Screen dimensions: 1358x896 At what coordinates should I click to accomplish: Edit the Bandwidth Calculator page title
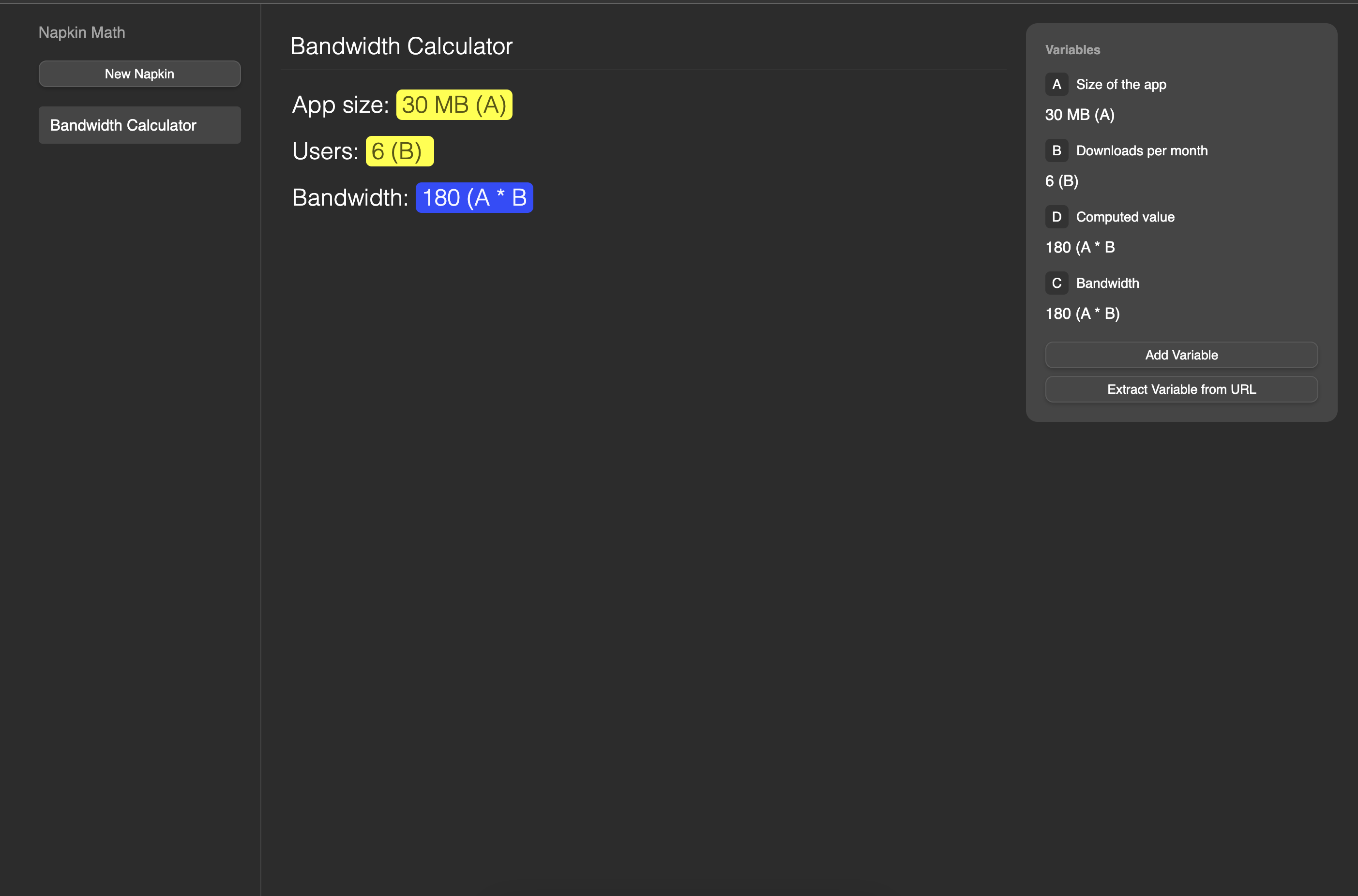(401, 46)
